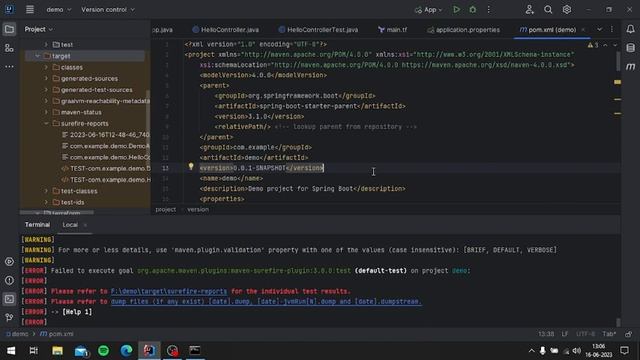Open tab options menu in editor tabs
Viewport: 640px width, 360px height.
[612, 29]
